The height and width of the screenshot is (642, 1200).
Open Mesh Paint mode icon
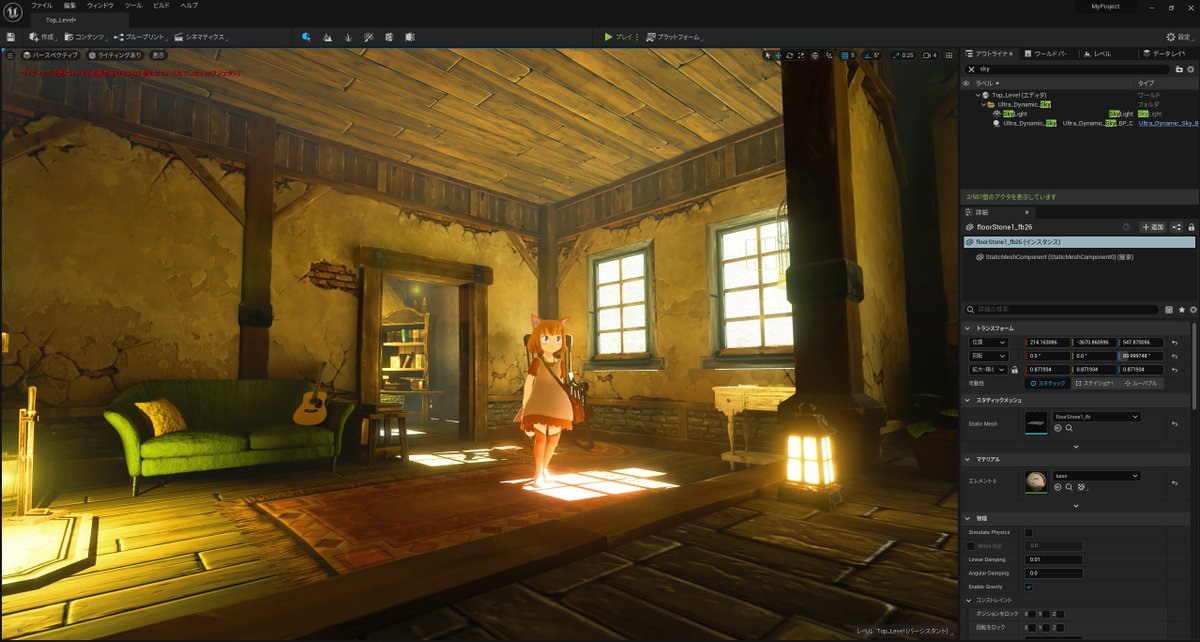coord(369,37)
